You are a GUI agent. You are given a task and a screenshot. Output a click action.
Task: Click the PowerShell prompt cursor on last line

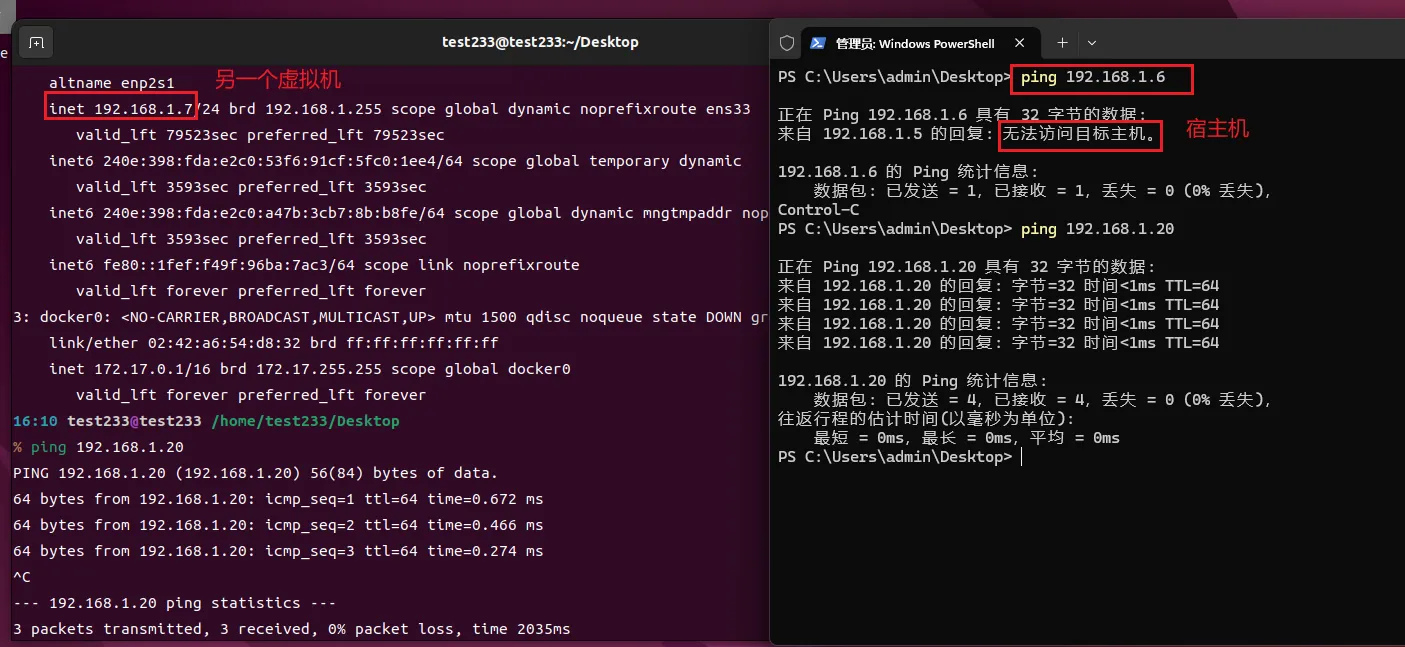click(1020, 457)
